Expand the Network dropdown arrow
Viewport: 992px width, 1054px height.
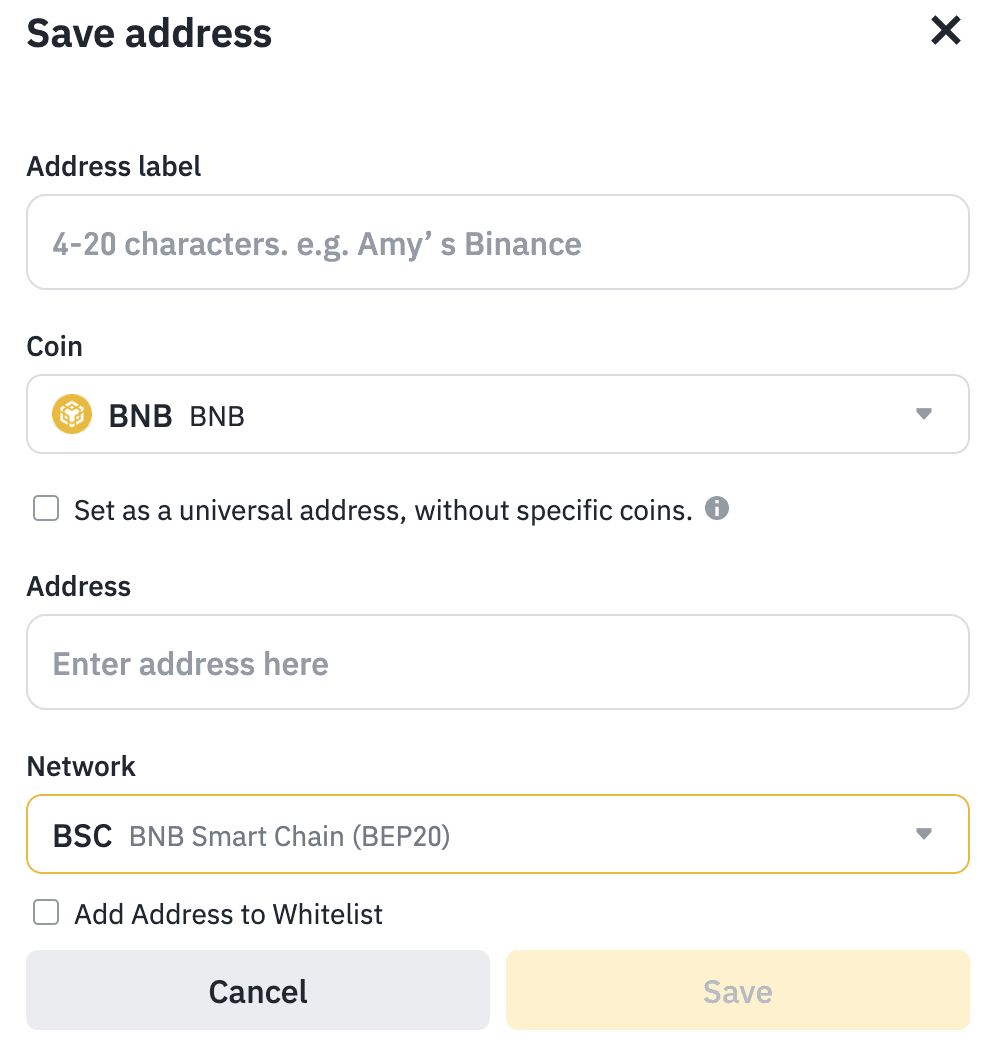tap(923, 834)
